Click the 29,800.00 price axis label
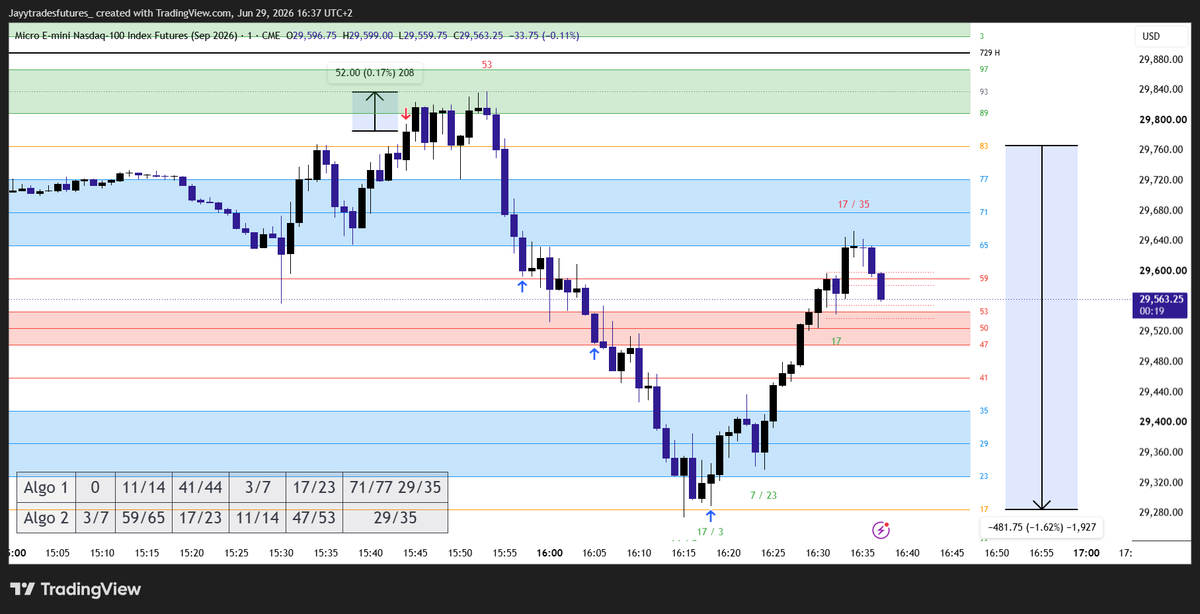Viewport: 1200px width, 614px height. pos(1161,120)
